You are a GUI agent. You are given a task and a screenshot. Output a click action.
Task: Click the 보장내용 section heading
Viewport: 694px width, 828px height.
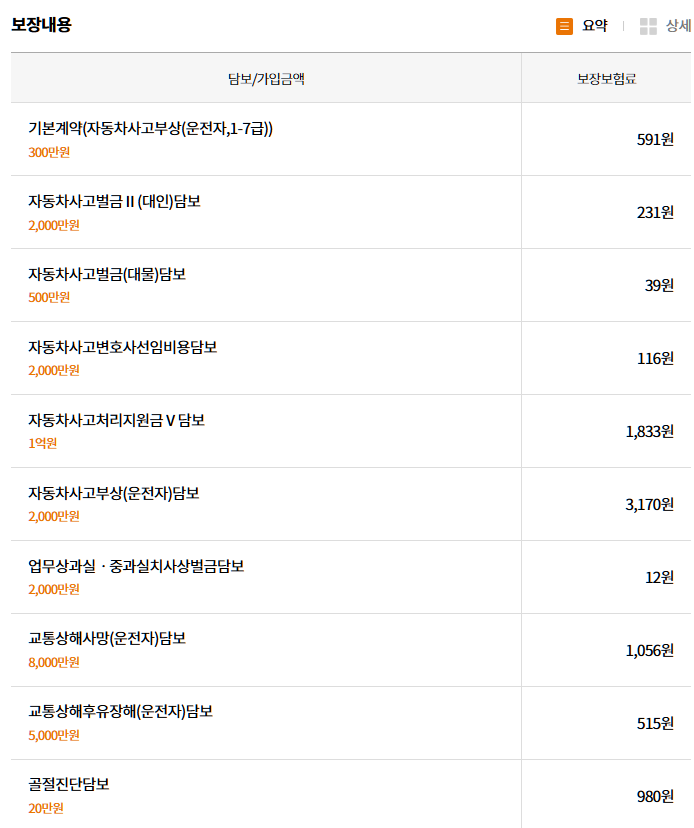[41, 25]
